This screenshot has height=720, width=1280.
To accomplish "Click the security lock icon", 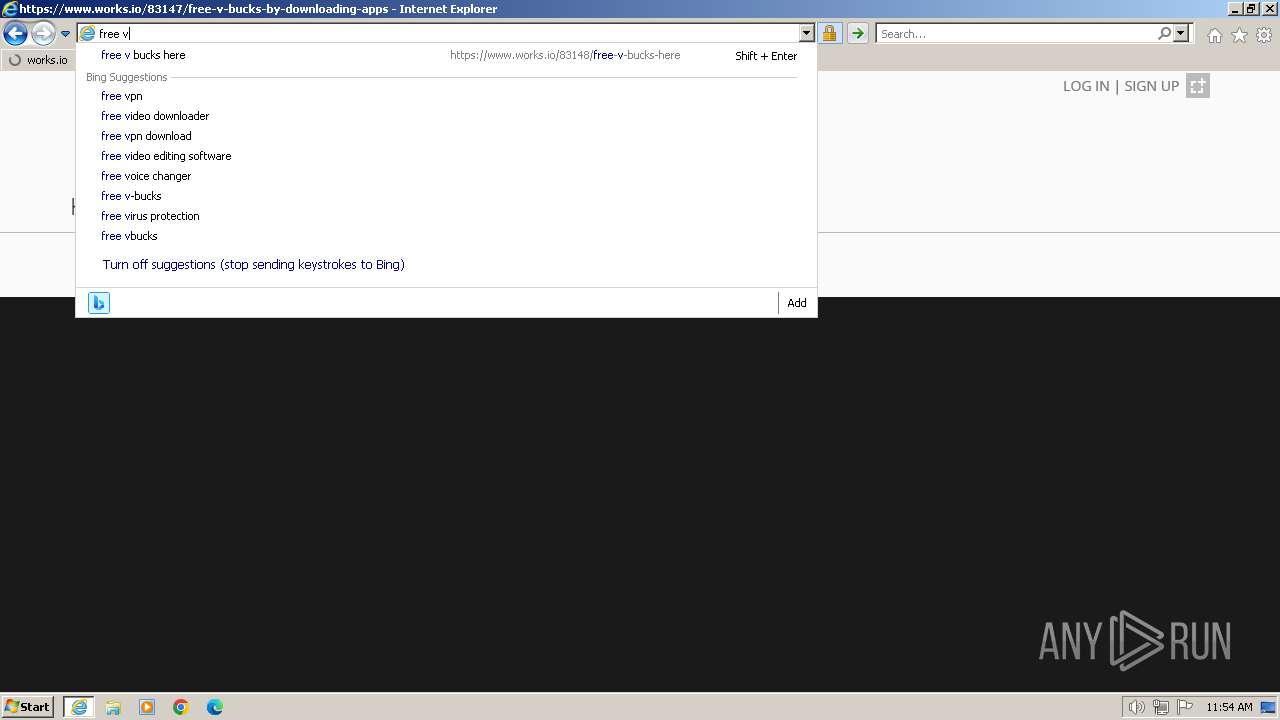I will click(x=829, y=33).
